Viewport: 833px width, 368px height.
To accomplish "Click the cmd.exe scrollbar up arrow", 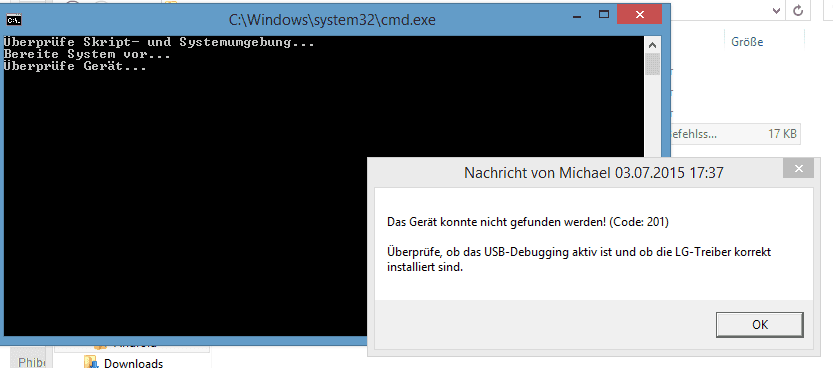I will (653, 46).
